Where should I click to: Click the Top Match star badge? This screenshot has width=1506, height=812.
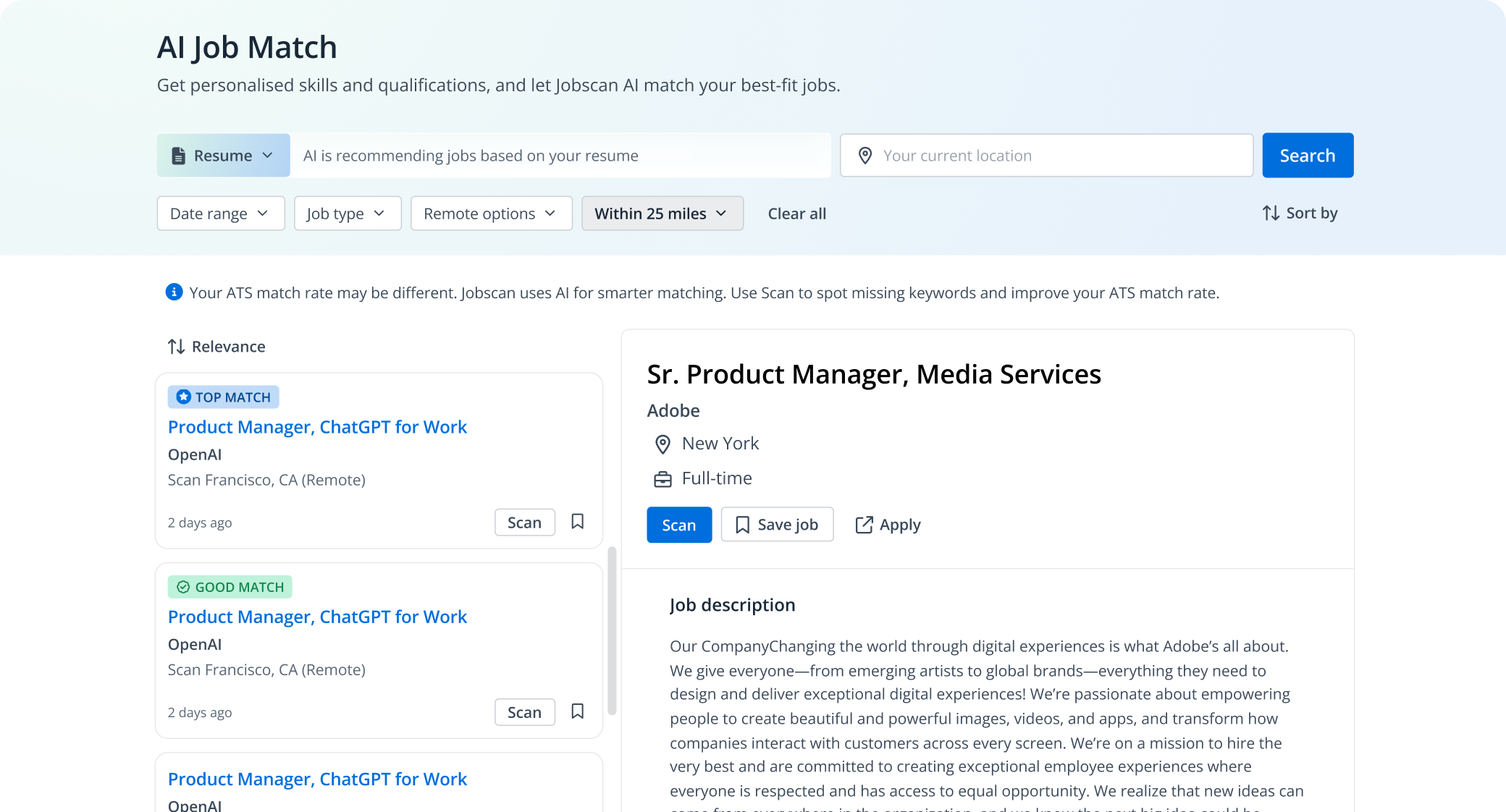coord(184,397)
